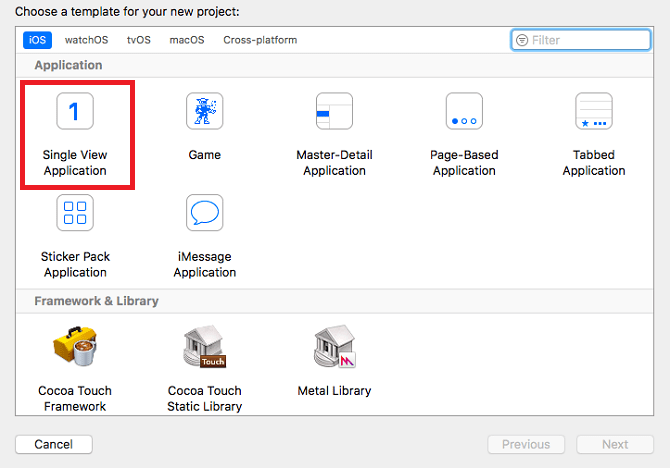Click inside the Filter search field
The height and width of the screenshot is (468, 670).
click(x=590, y=40)
